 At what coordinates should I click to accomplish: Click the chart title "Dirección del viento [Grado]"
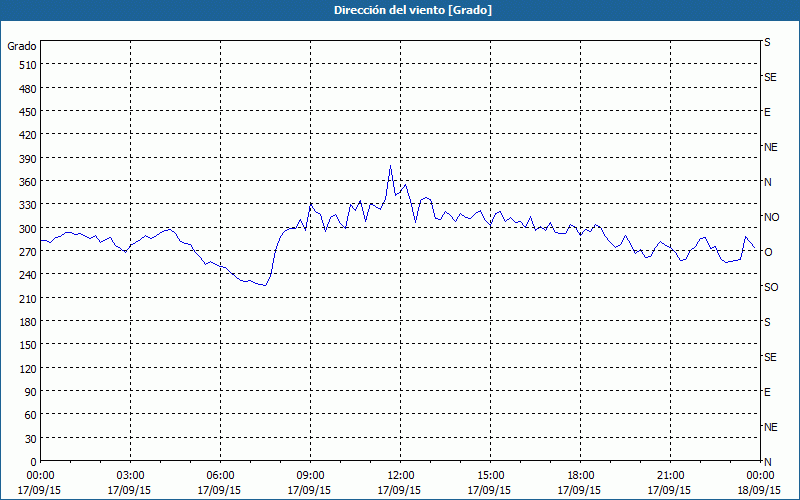click(413, 10)
